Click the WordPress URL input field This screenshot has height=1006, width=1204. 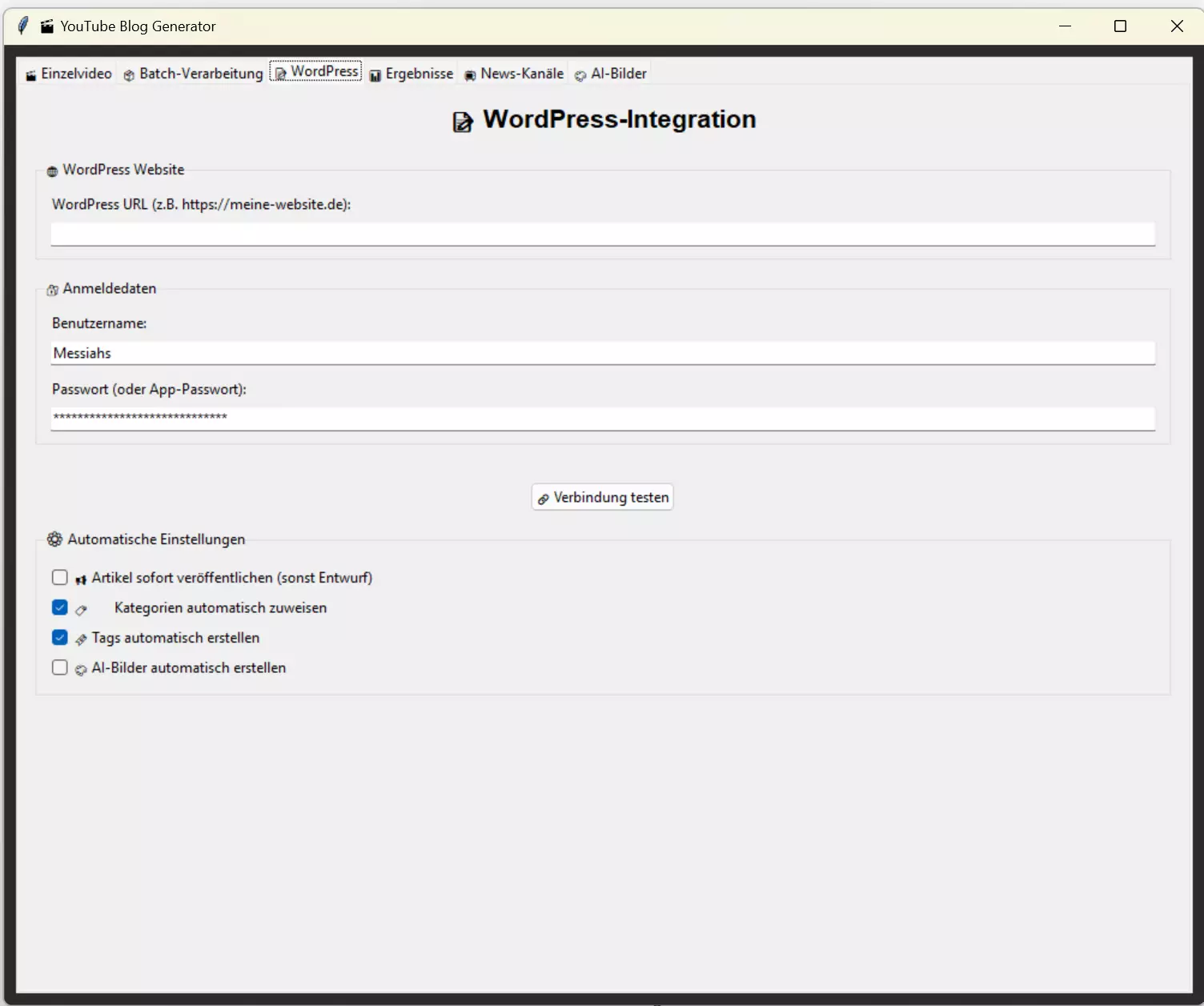[x=603, y=234]
